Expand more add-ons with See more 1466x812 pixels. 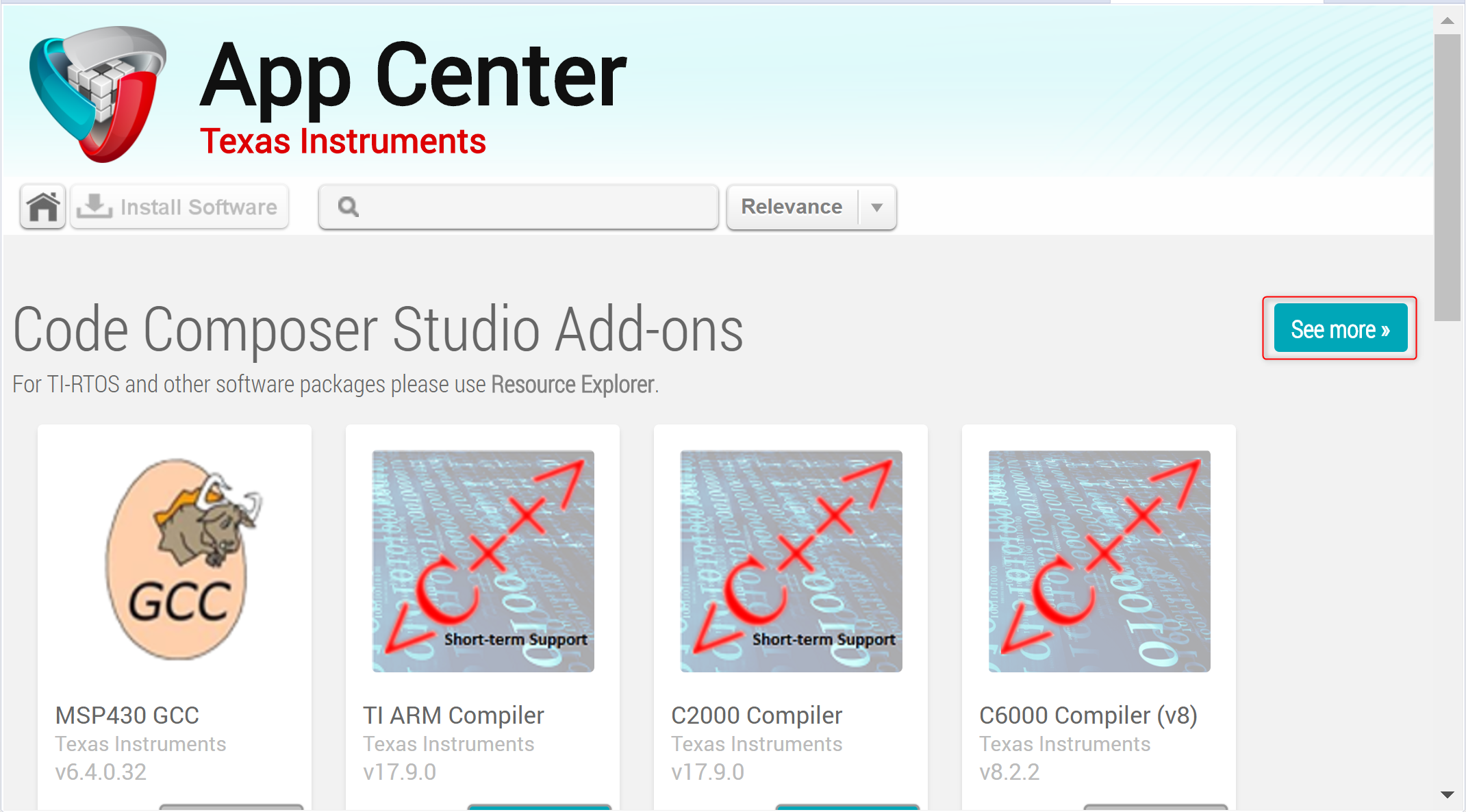(1339, 328)
